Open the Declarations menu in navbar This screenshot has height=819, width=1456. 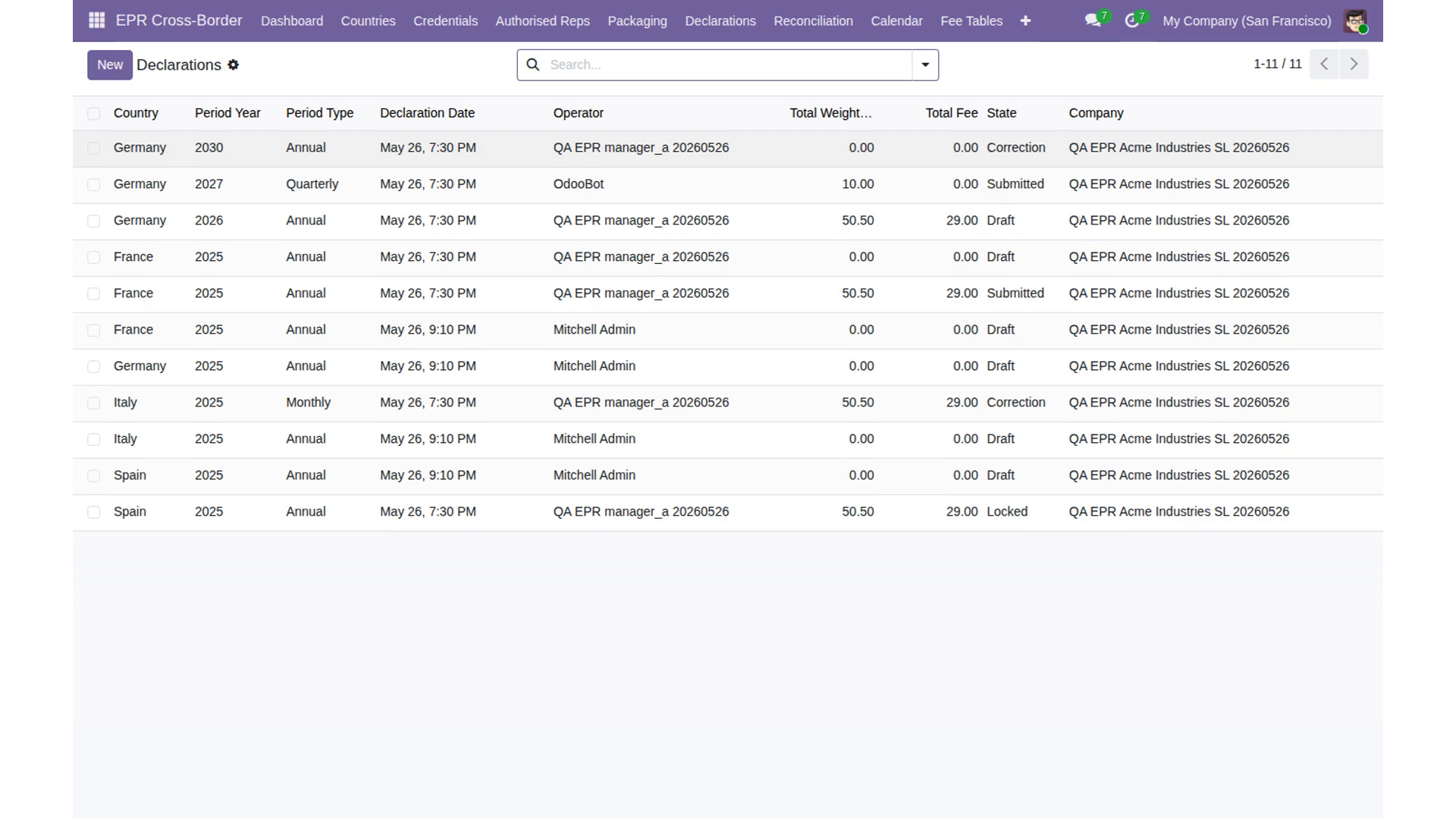(720, 20)
